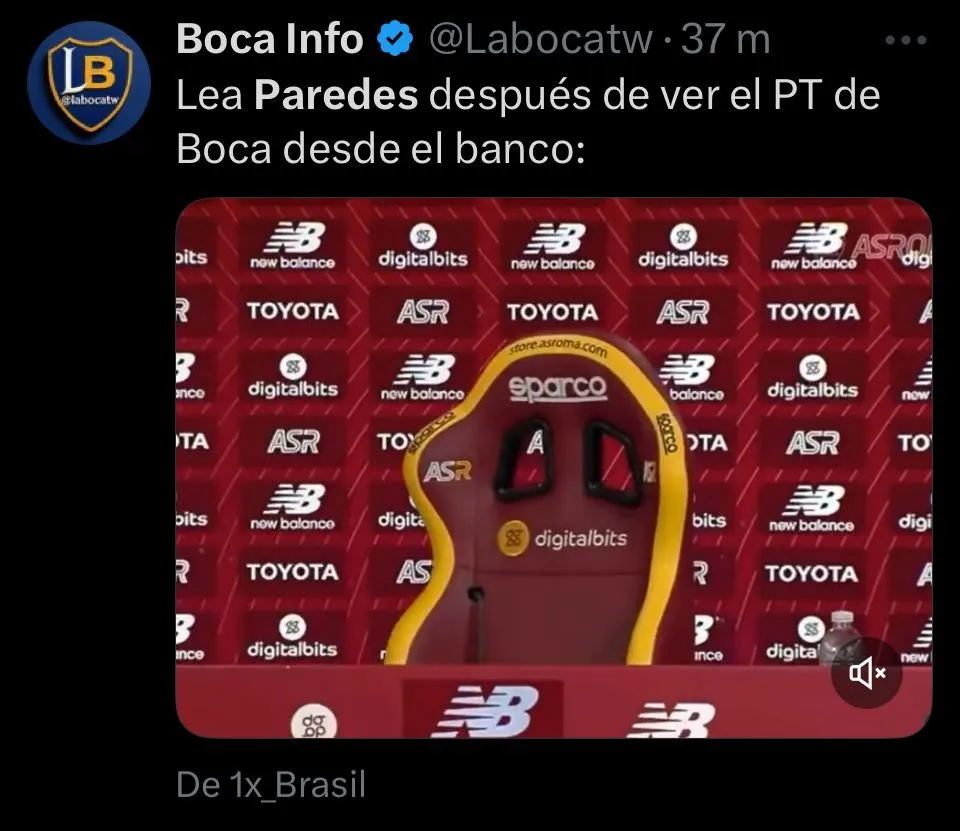
Task: Click the store.asroma.com text on the chair
Action: click(558, 348)
